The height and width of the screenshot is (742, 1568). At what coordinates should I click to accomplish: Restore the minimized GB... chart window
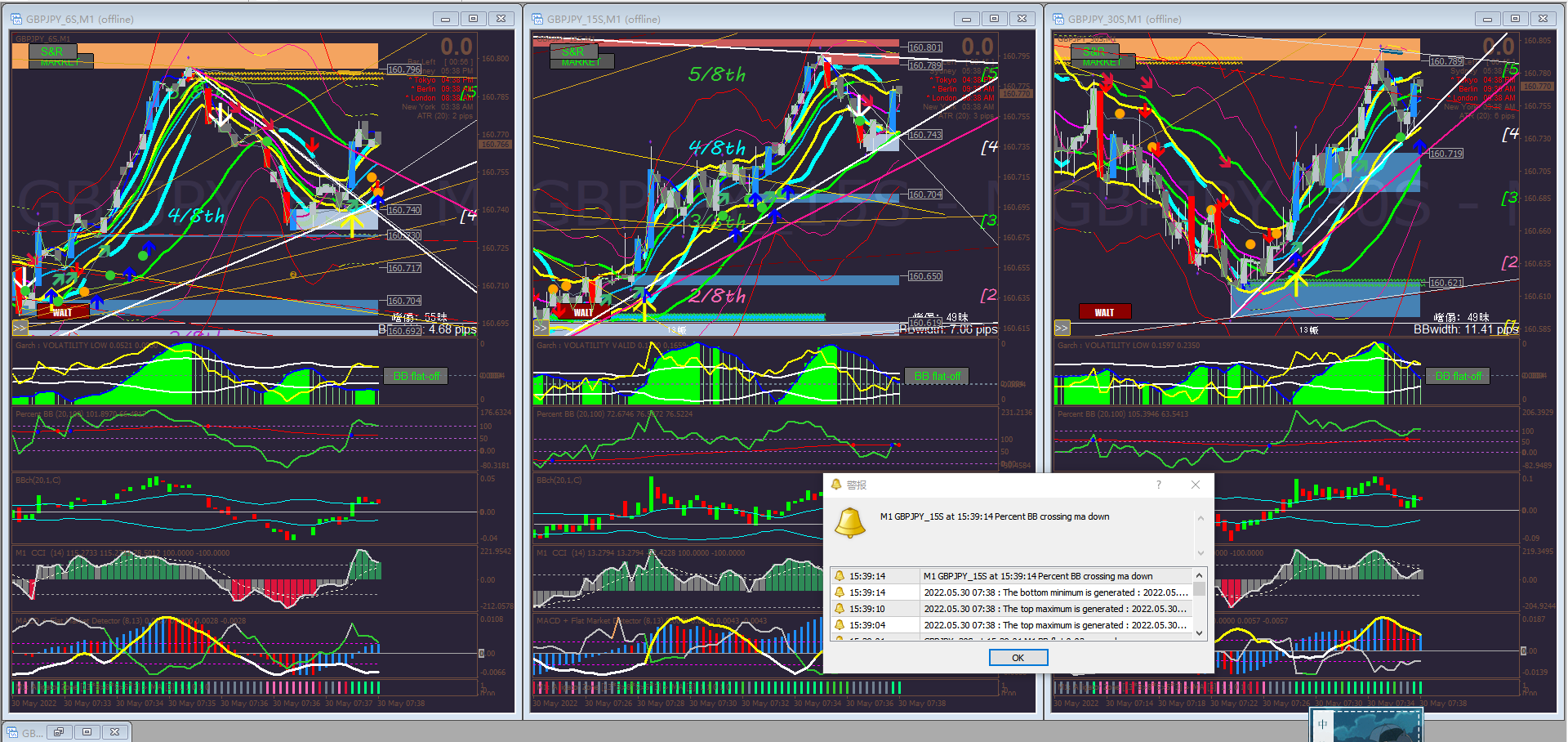[59, 732]
